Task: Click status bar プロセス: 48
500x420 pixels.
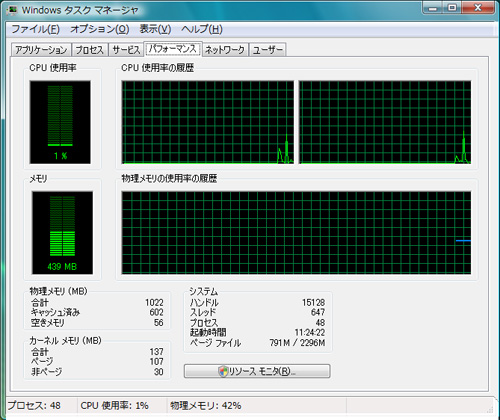Action: [x=34, y=406]
